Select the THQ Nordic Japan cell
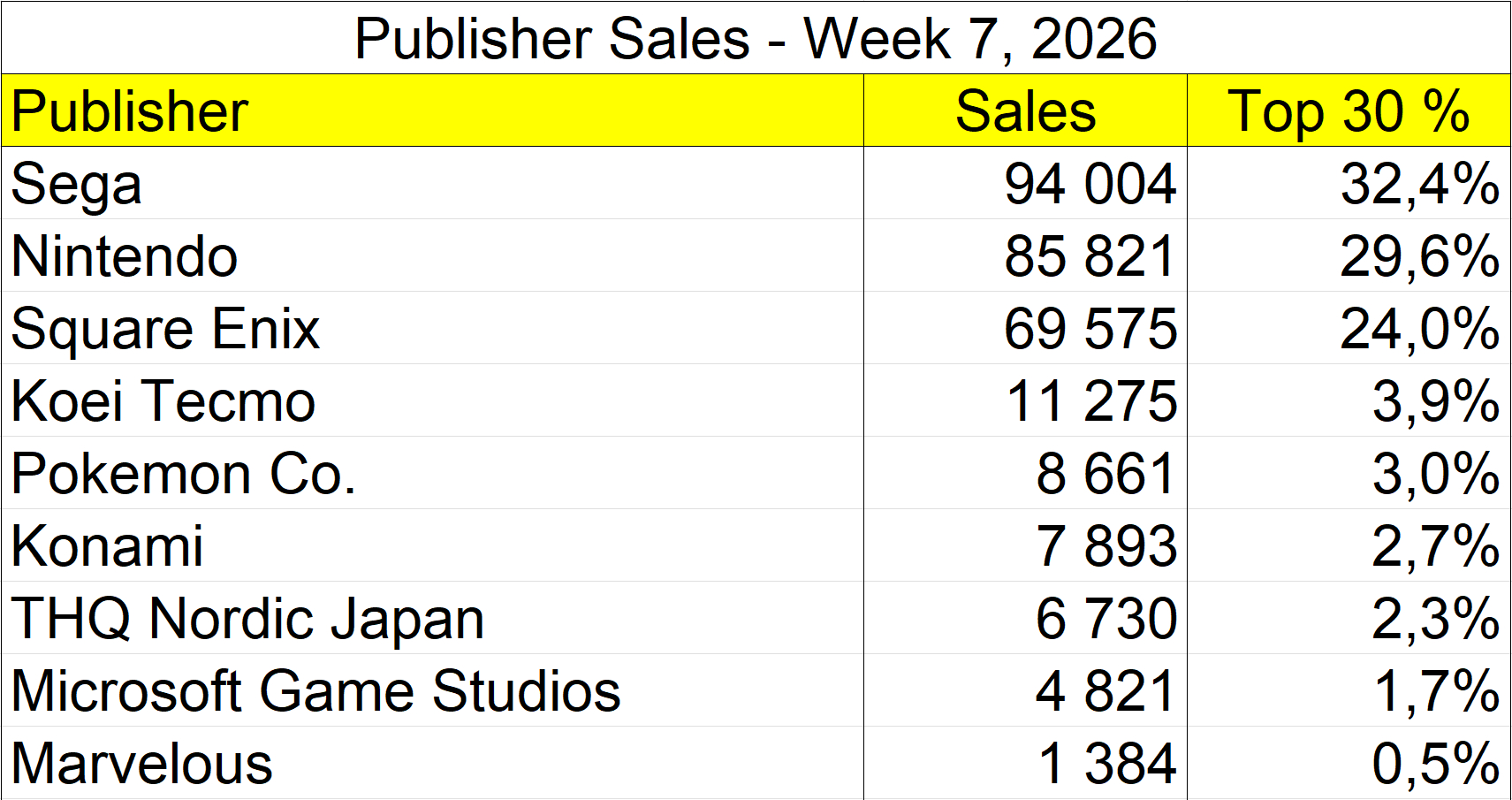The image size is (1512, 800). coord(247,619)
